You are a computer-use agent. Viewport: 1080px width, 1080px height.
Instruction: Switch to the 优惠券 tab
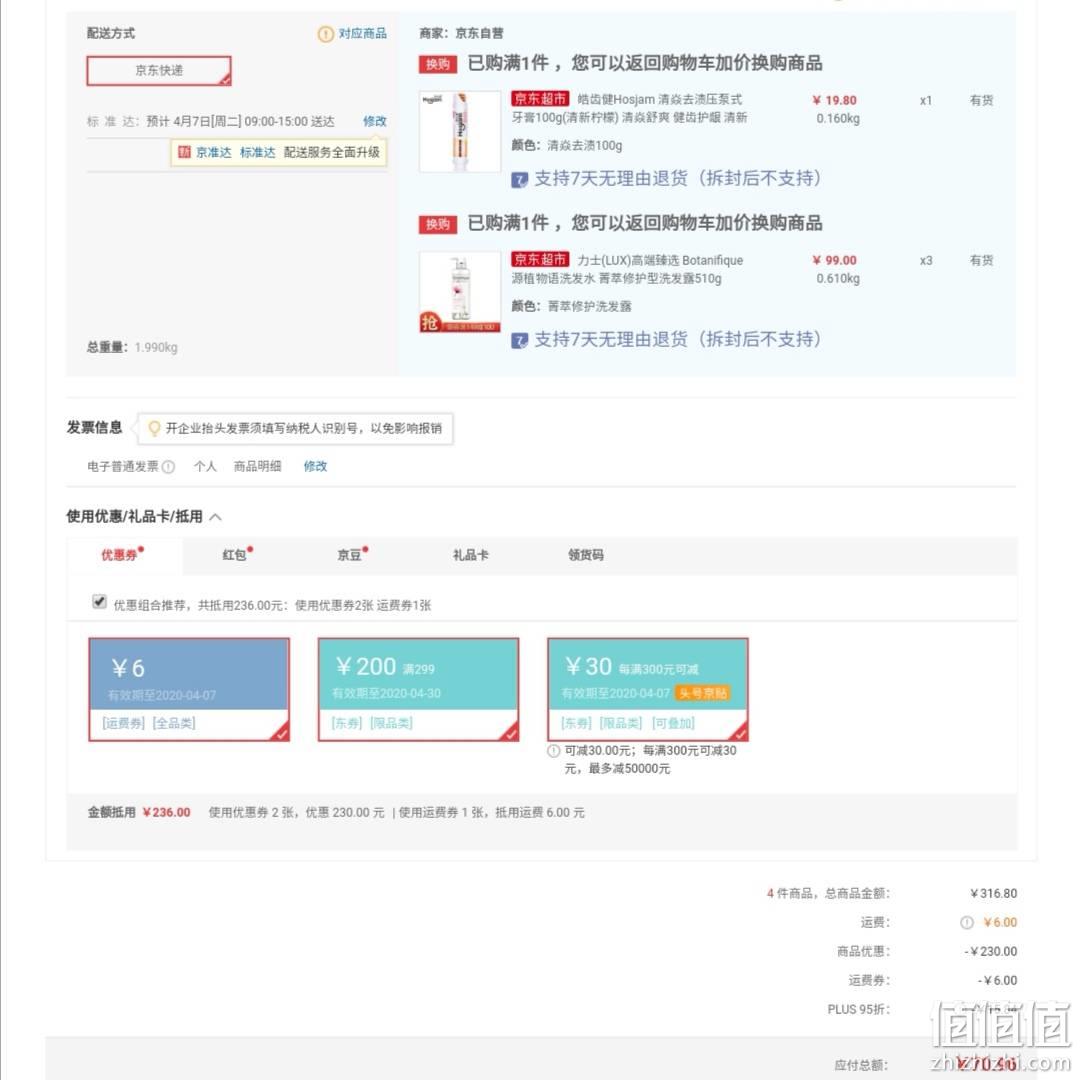(x=123, y=555)
